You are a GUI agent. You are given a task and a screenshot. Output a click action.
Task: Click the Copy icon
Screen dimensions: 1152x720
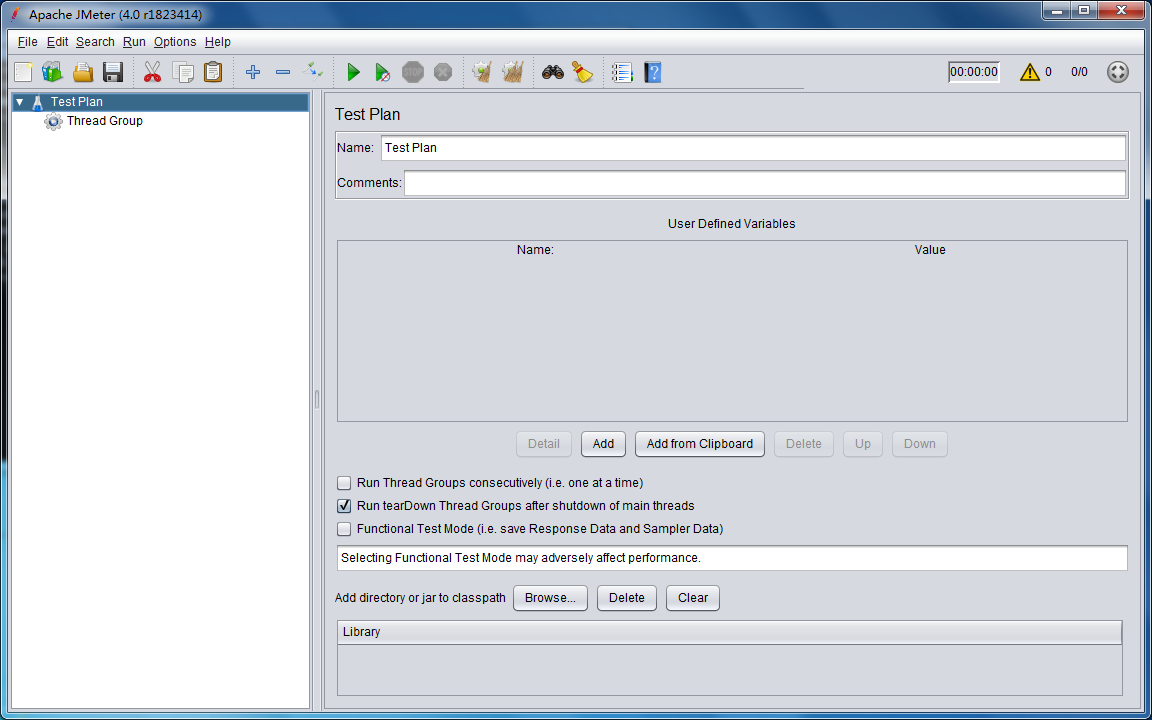pos(183,72)
